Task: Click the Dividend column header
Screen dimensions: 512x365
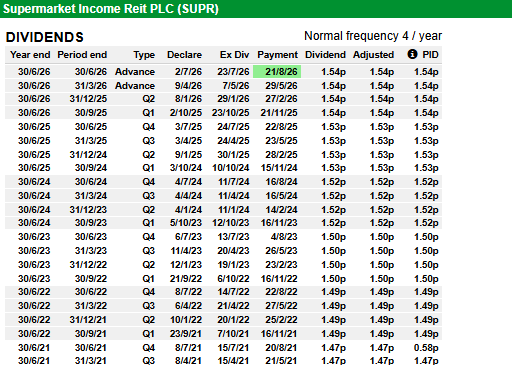Action: [325, 55]
